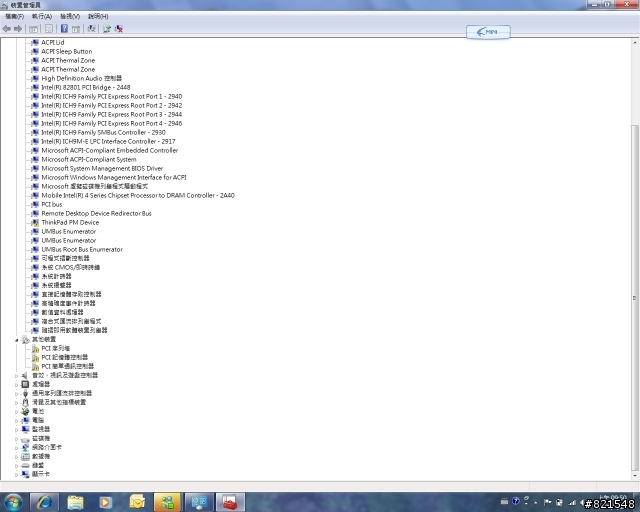Click the USB plug icon for 通用序列匯流排控制器

coord(25,393)
